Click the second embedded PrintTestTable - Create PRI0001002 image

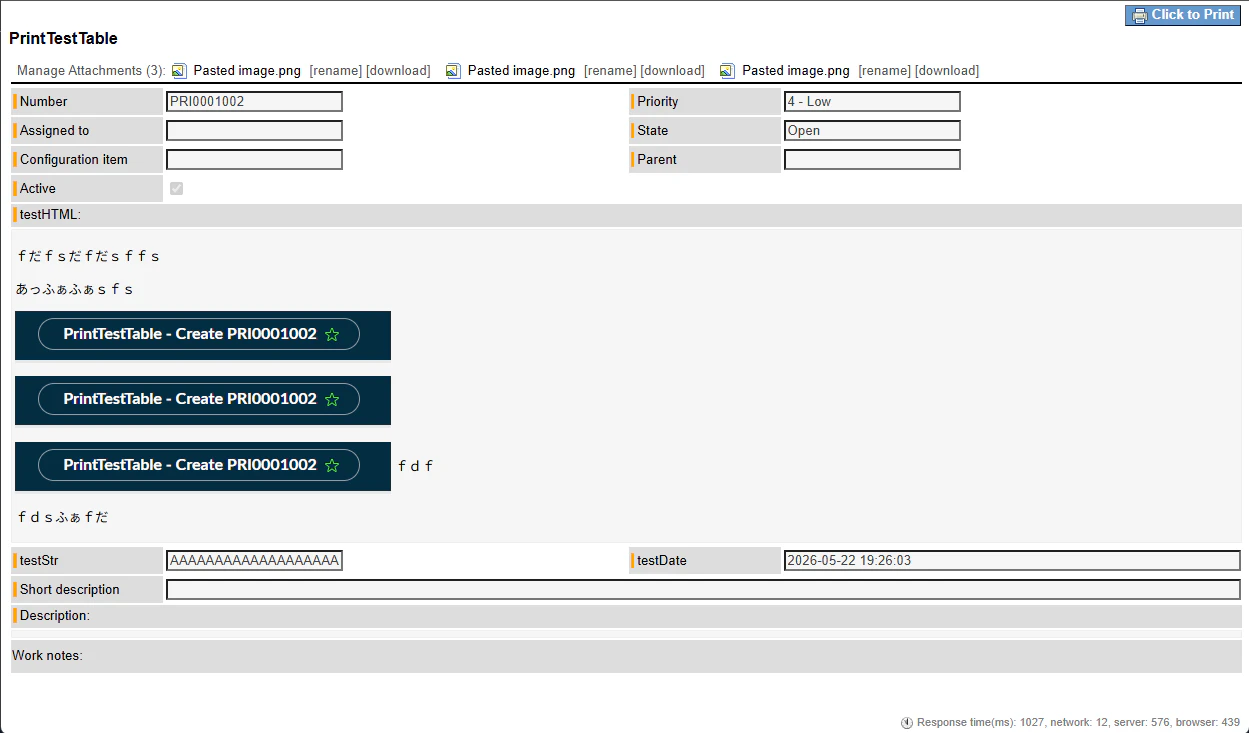pos(203,400)
